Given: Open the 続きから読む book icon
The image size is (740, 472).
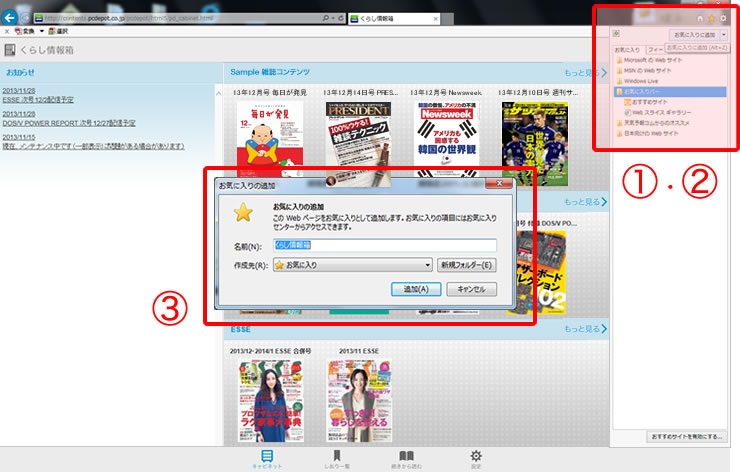Looking at the screenshot, I should click(406, 459).
